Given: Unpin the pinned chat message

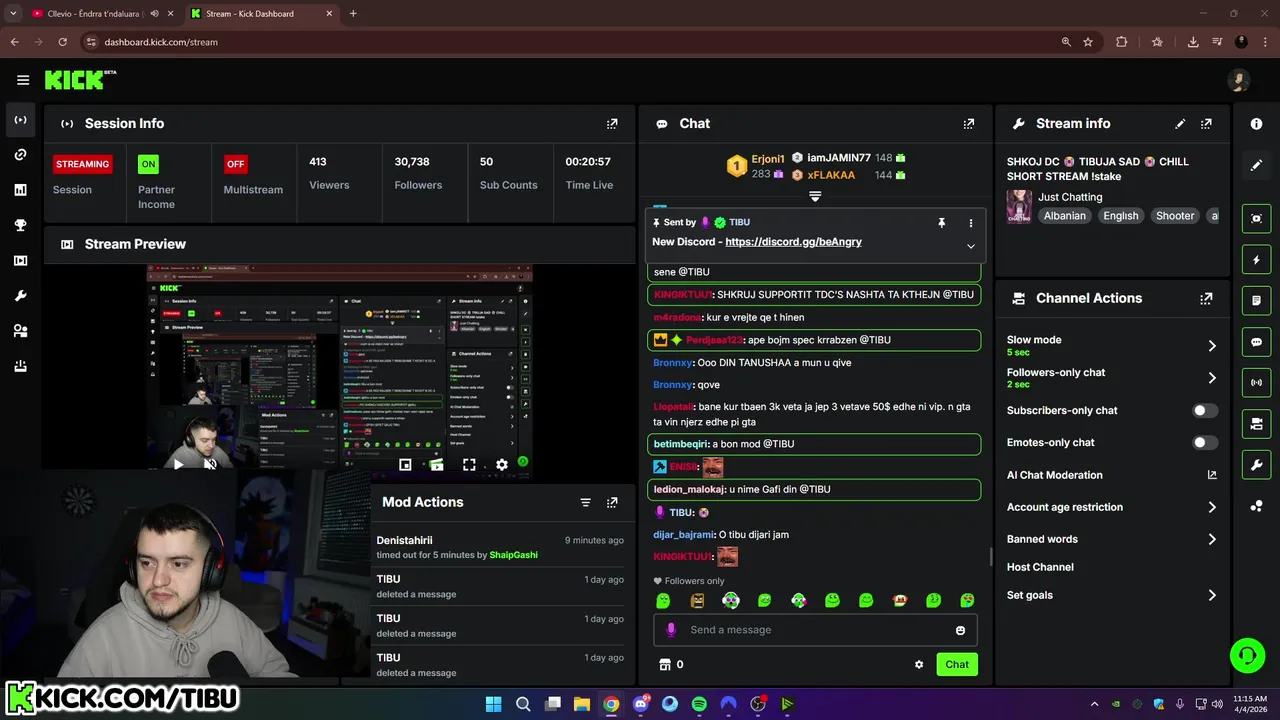Looking at the screenshot, I should [x=941, y=223].
